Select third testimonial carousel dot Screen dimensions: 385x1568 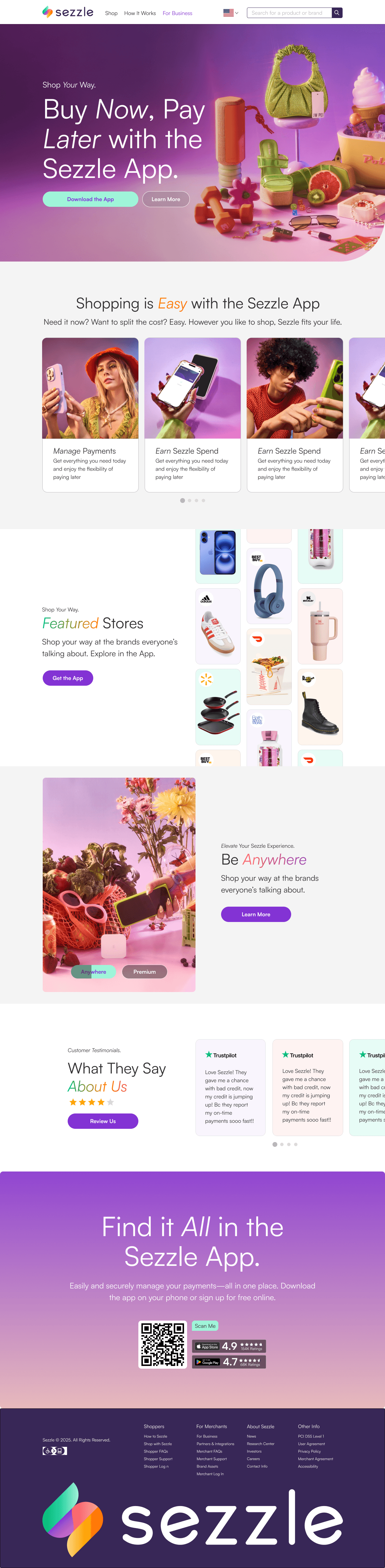coord(289,1144)
